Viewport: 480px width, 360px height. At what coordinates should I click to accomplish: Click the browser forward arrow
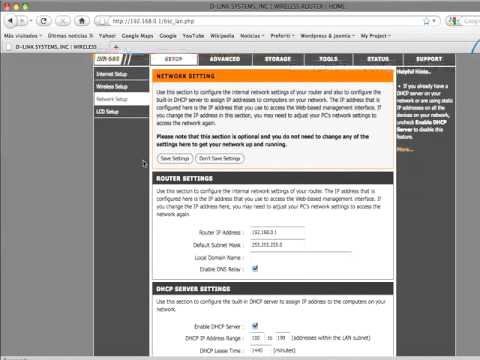click(x=22, y=21)
